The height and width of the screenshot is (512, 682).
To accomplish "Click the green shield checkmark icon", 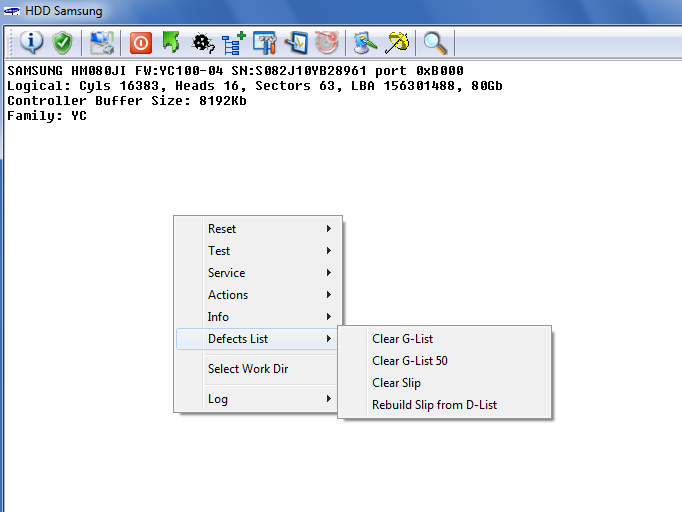I will [62, 43].
